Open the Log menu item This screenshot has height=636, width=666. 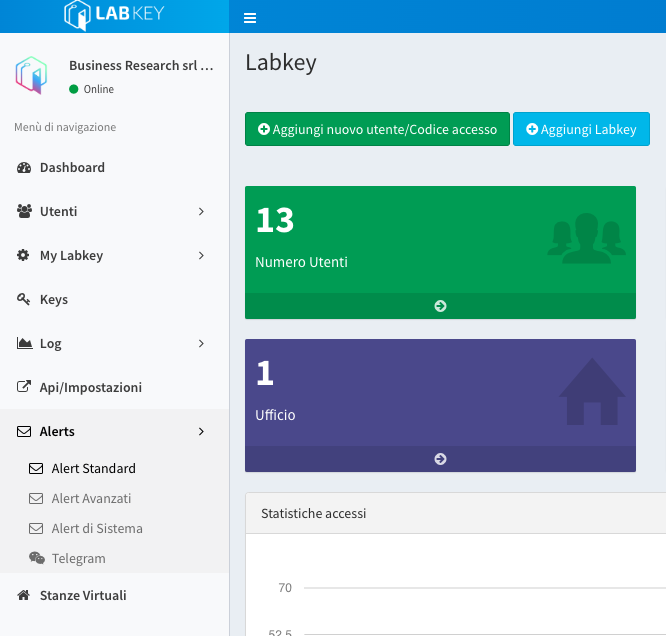tap(115, 343)
